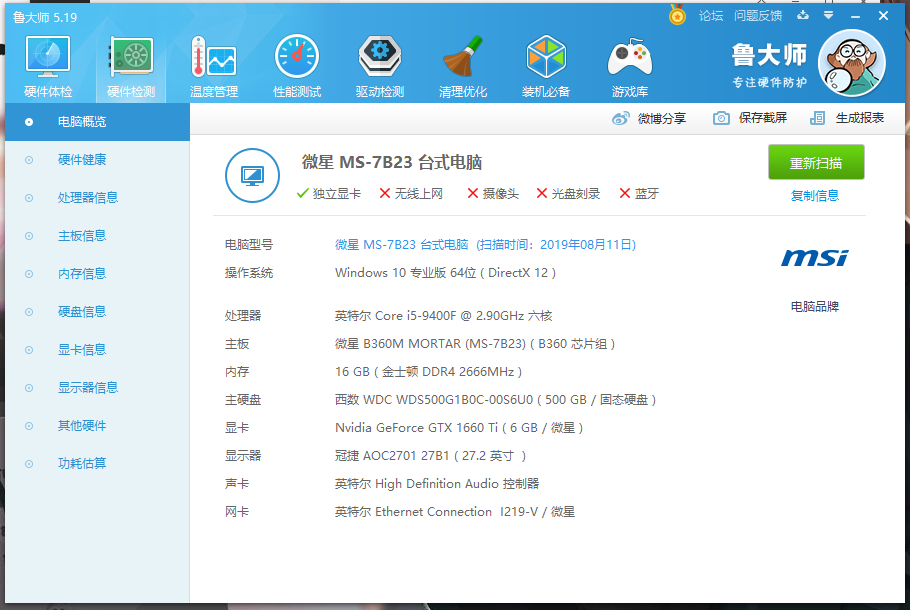The height and width of the screenshot is (610, 910).
Task: Open 其他硬件 sidebar item
Action: [98, 426]
